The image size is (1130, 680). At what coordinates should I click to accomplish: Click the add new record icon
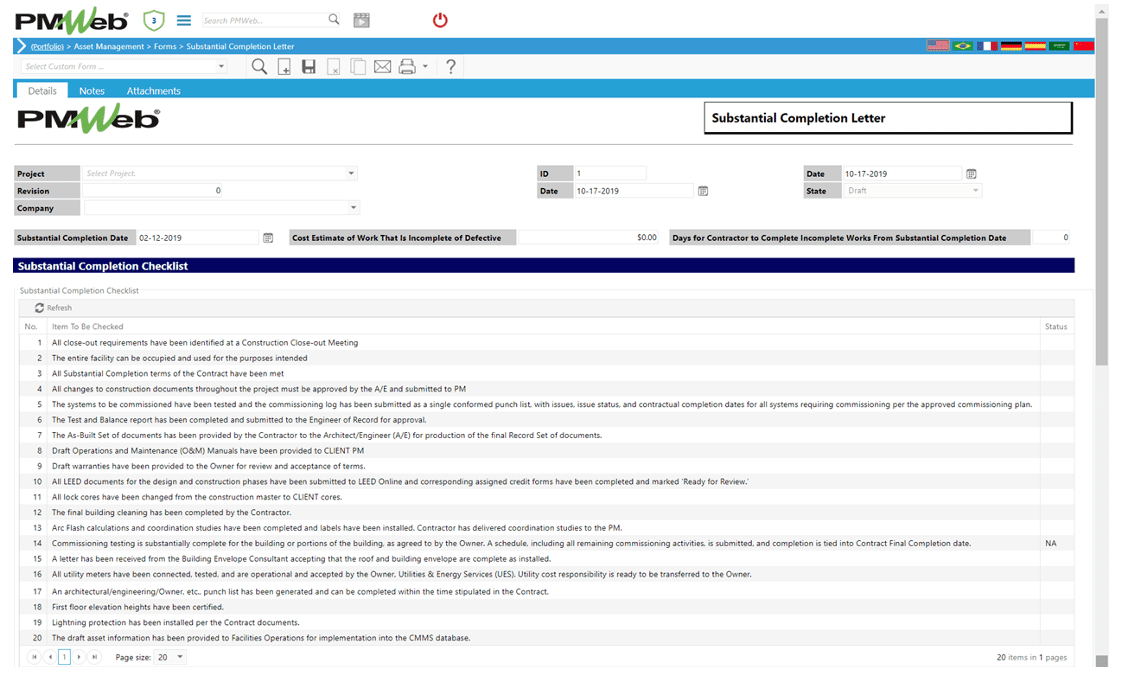pyautogui.click(x=284, y=67)
